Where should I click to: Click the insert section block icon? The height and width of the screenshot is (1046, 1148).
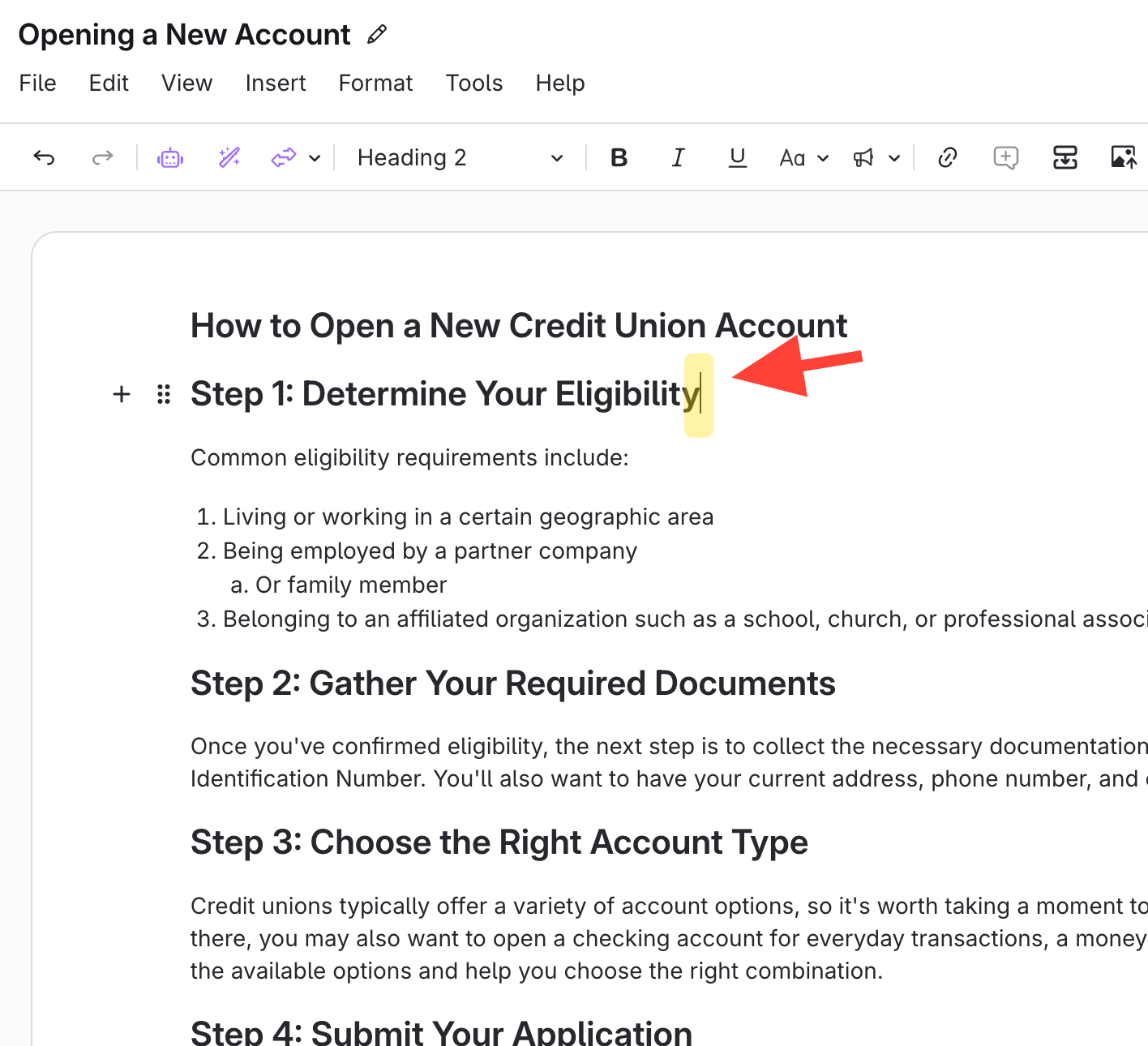click(x=1064, y=158)
